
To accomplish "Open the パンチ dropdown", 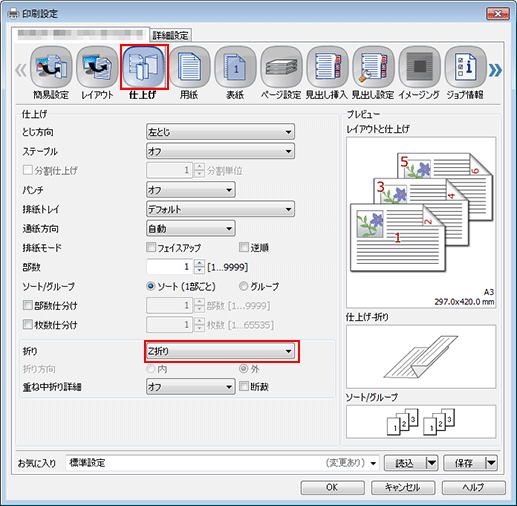I will pyautogui.click(x=191, y=190).
